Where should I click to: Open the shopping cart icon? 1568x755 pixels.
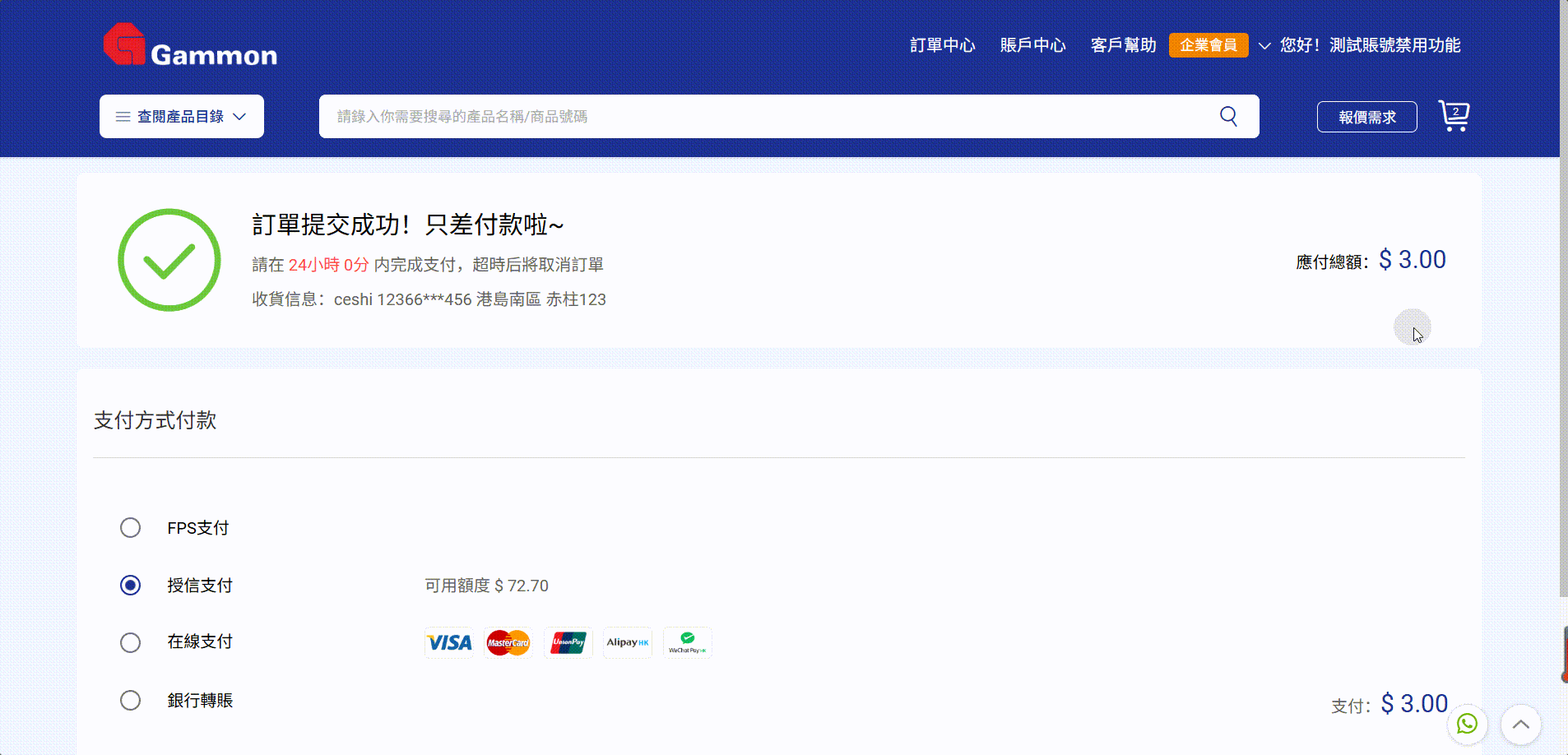[x=1454, y=116]
